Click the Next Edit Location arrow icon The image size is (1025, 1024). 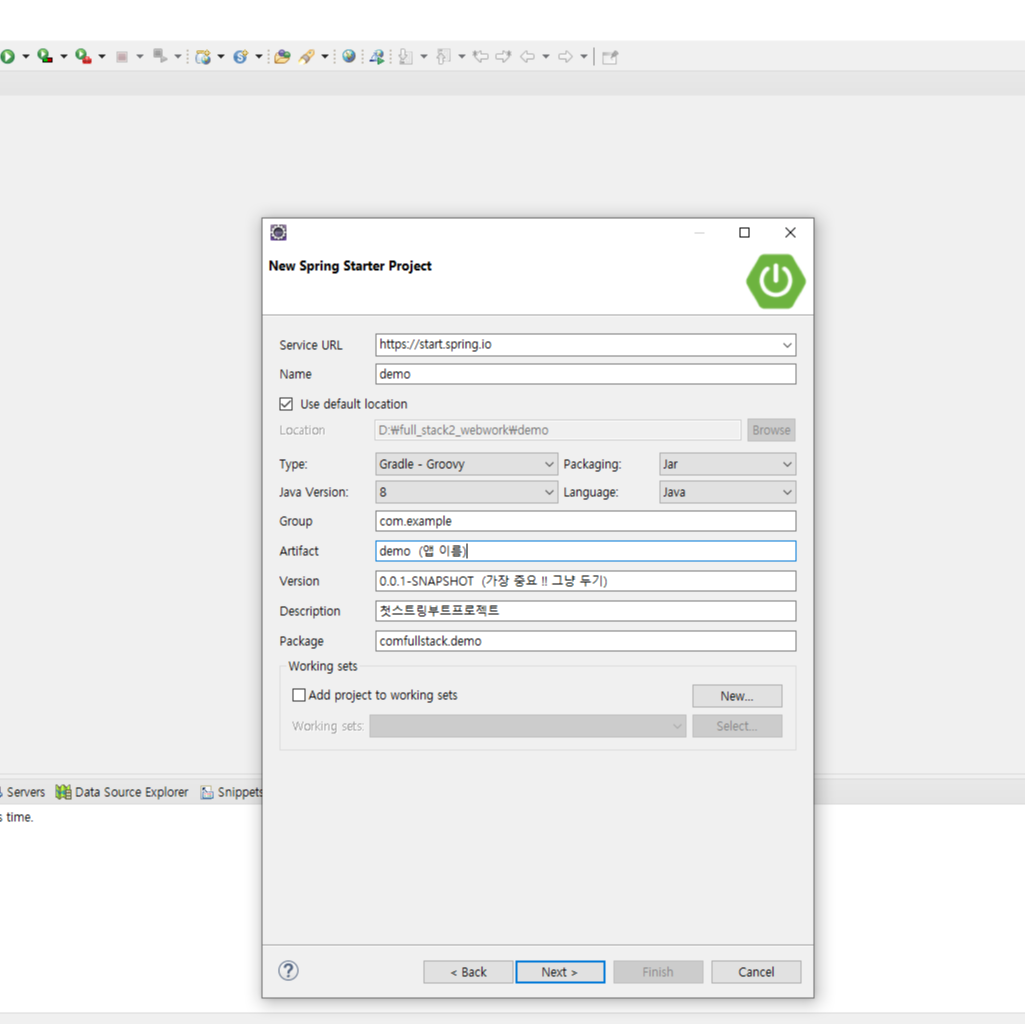pyautogui.click(x=503, y=57)
